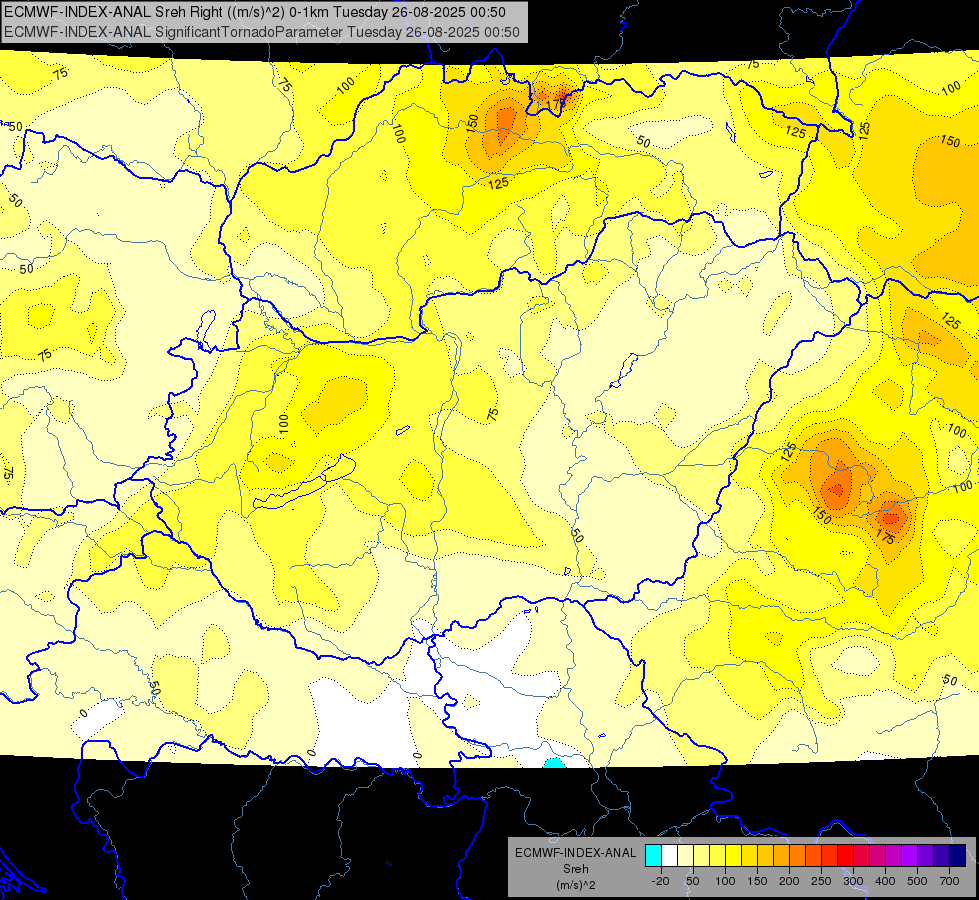The height and width of the screenshot is (900, 979).
Task: Click ECMWF-INDEX-ANAL text in the legend box
Action: pos(576,853)
